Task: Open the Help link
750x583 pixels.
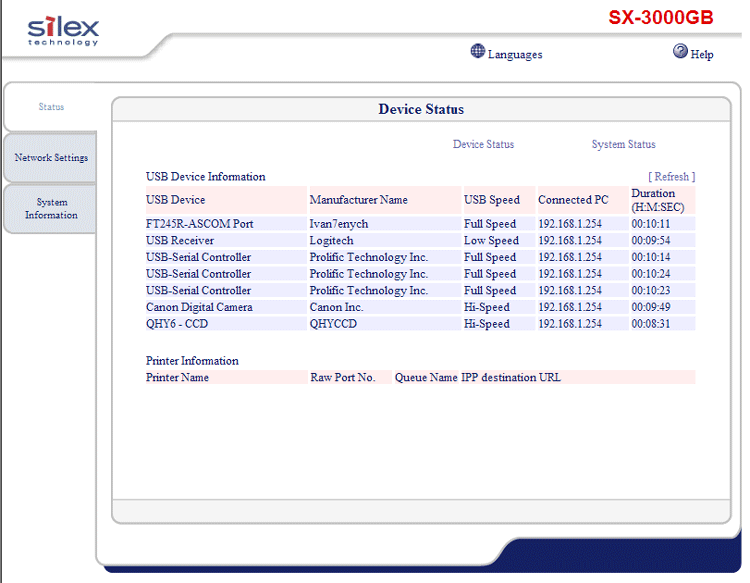Action: [702, 55]
